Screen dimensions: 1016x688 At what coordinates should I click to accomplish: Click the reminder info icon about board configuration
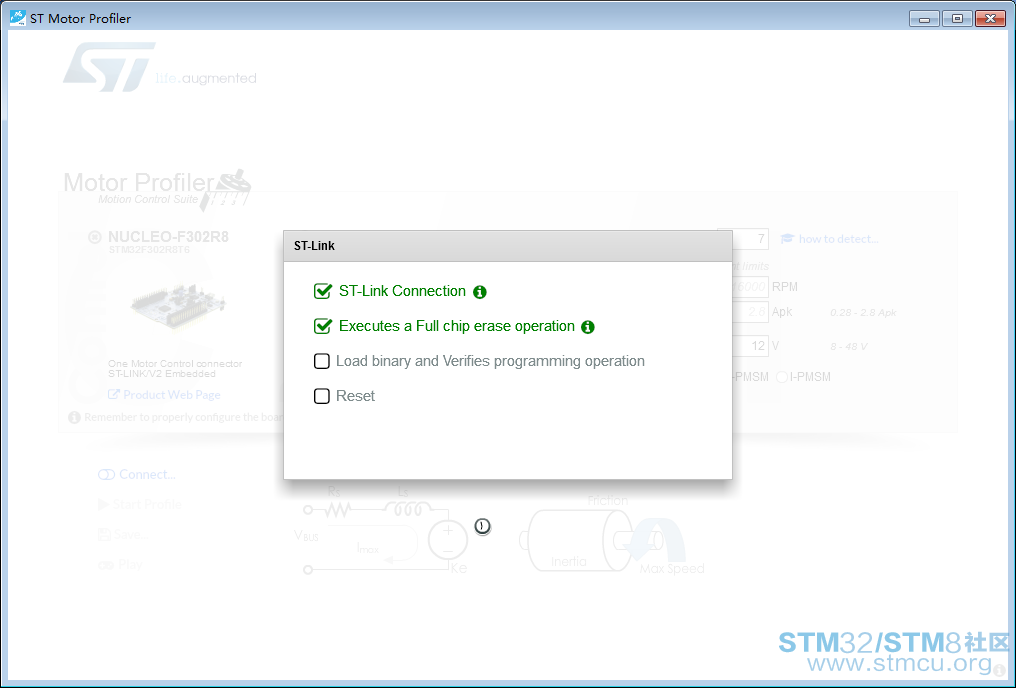(x=75, y=417)
